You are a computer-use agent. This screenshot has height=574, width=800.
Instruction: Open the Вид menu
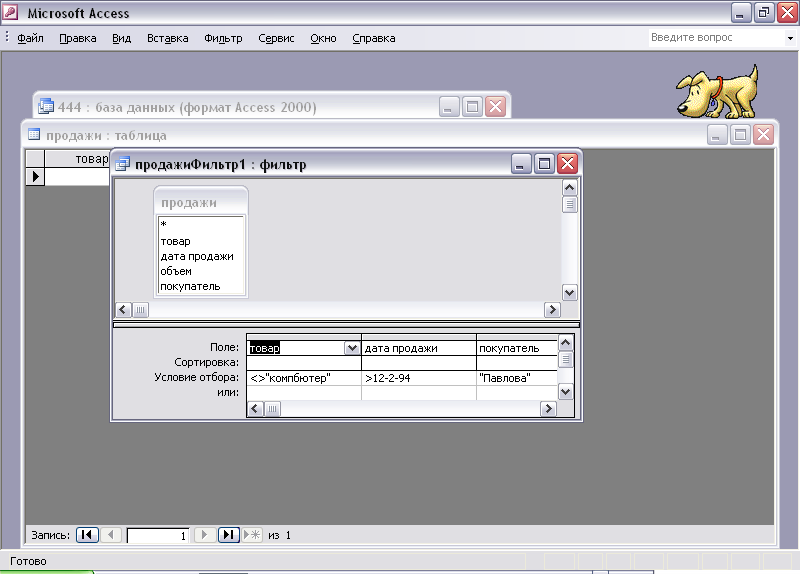click(121, 38)
